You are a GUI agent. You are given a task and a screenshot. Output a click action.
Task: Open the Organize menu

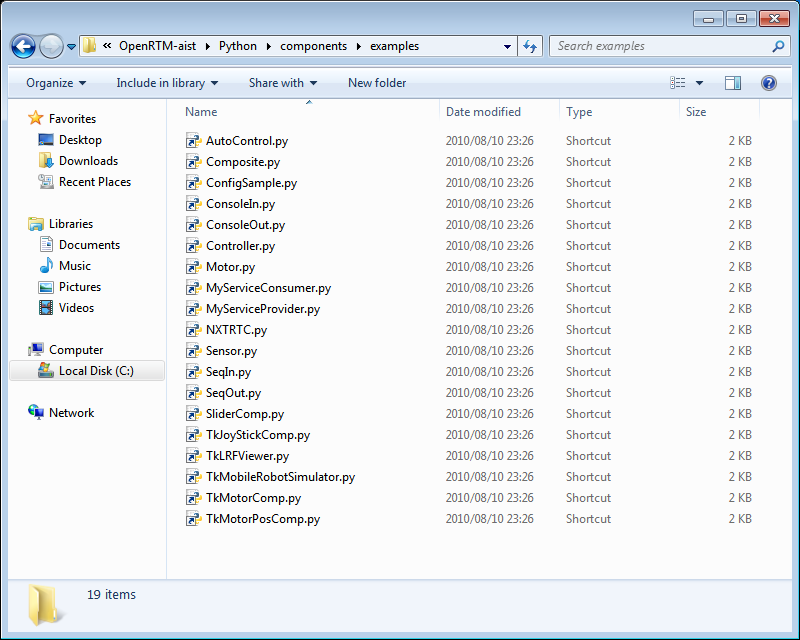pyautogui.click(x=56, y=83)
